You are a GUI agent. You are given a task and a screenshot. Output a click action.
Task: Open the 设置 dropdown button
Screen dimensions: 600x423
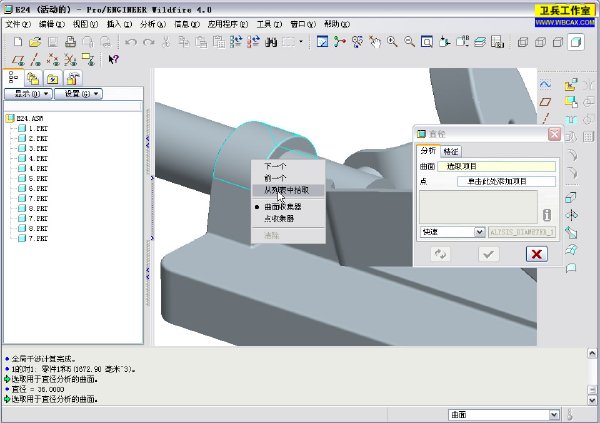coord(78,94)
